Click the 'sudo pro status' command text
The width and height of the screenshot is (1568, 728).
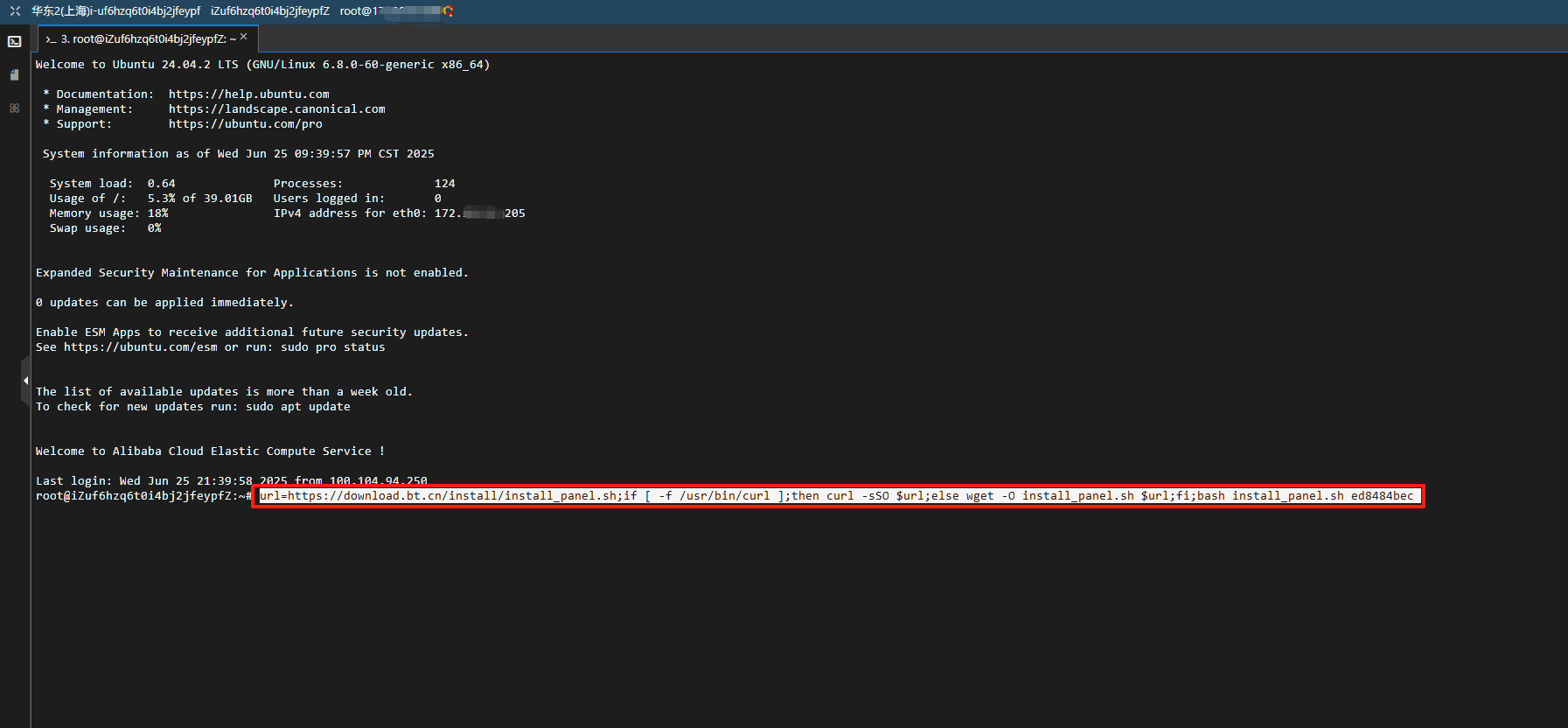(x=333, y=346)
